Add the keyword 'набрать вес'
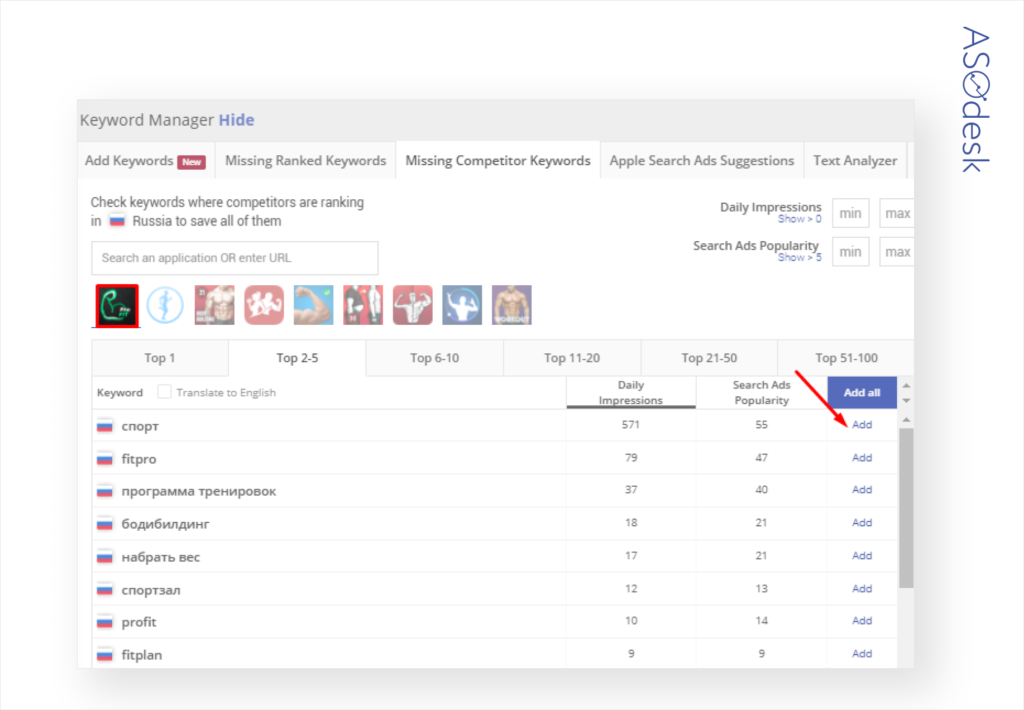The width and height of the screenshot is (1024, 710). [x=862, y=556]
